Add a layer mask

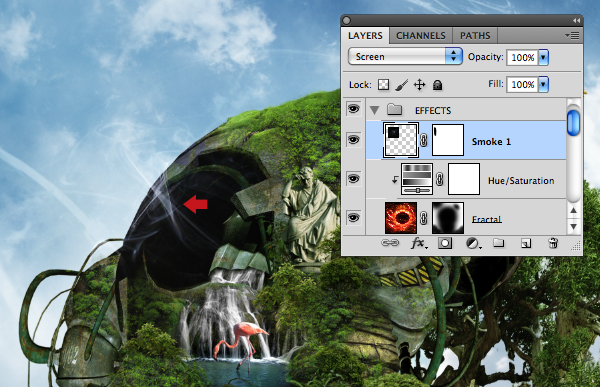445,243
